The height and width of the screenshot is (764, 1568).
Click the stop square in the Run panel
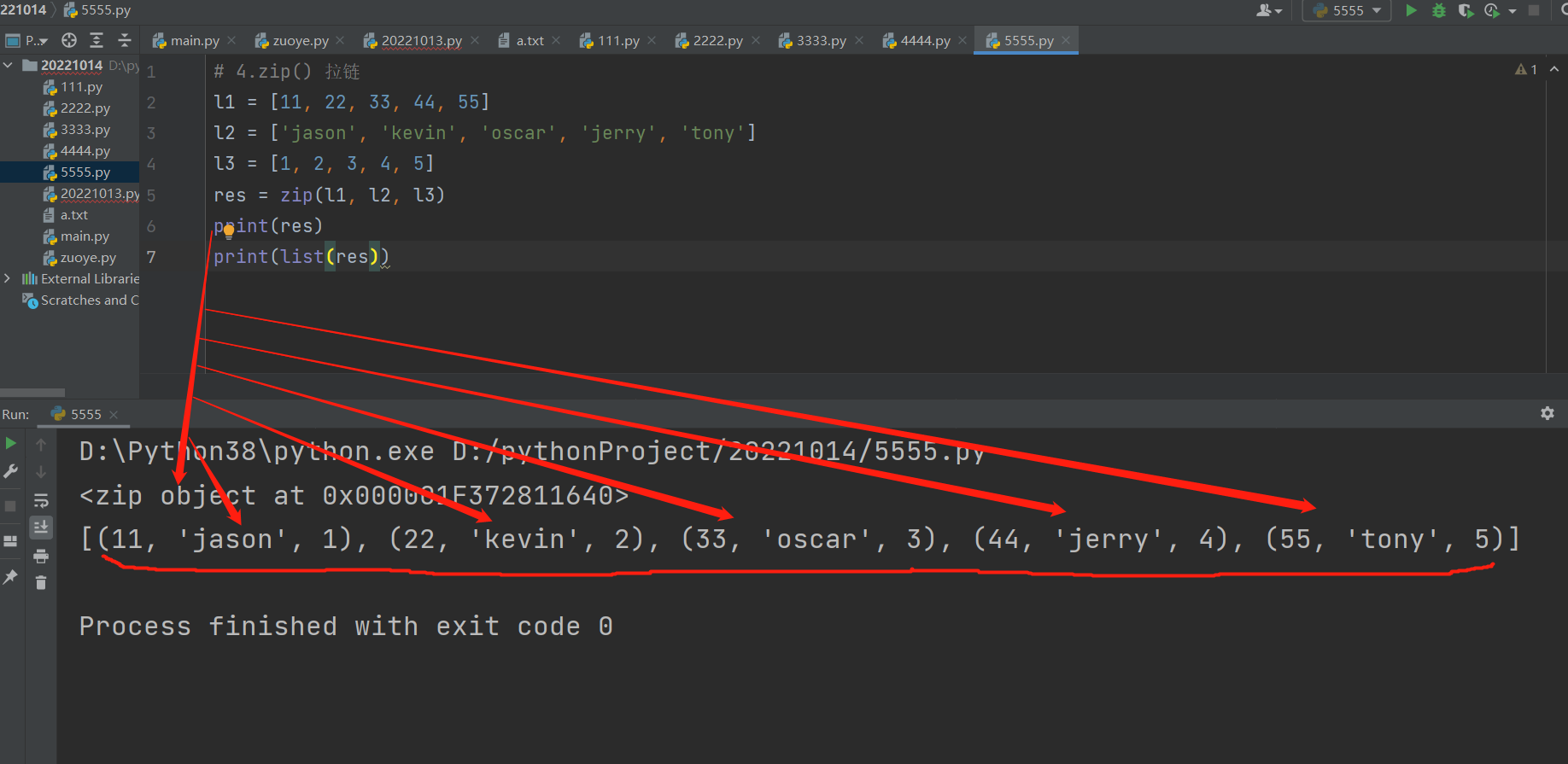click(11, 506)
